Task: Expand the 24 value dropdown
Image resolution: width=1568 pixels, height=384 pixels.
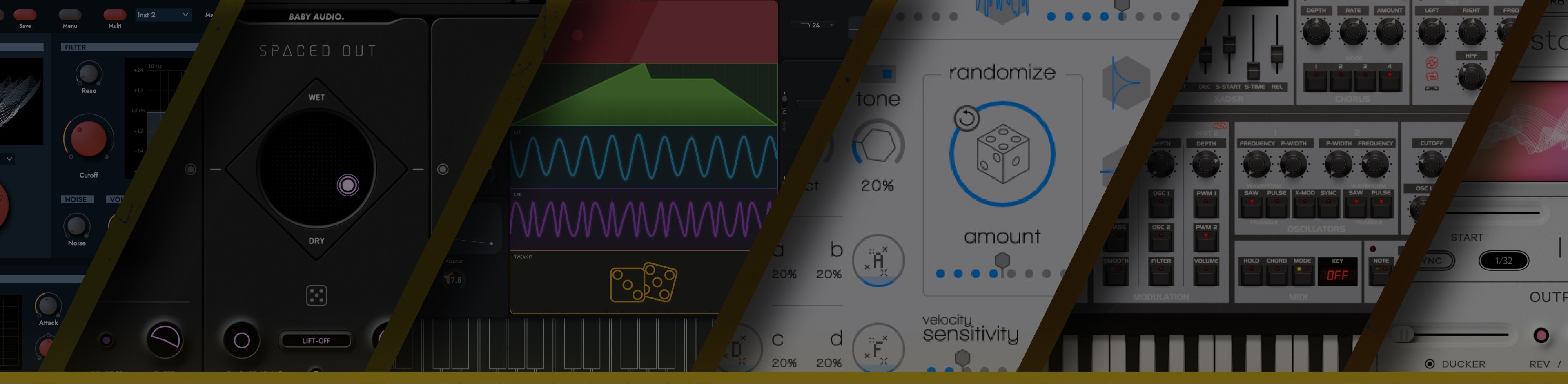Action: (816, 26)
